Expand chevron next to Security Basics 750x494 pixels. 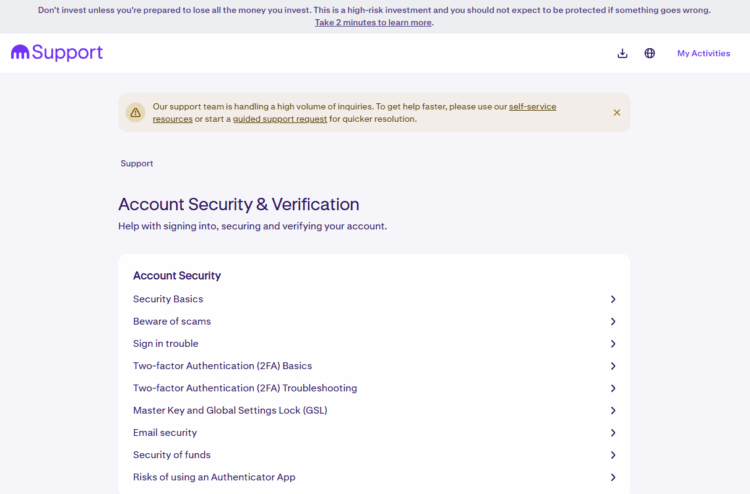[613, 299]
